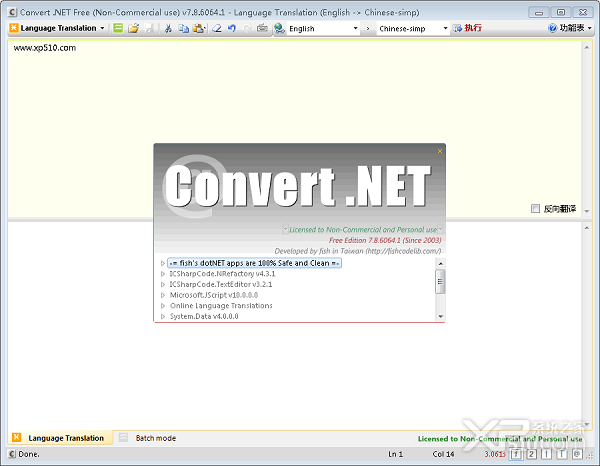
Task: Click the 'Licensed to Non-Commercial' splash text
Action: (x=363, y=230)
